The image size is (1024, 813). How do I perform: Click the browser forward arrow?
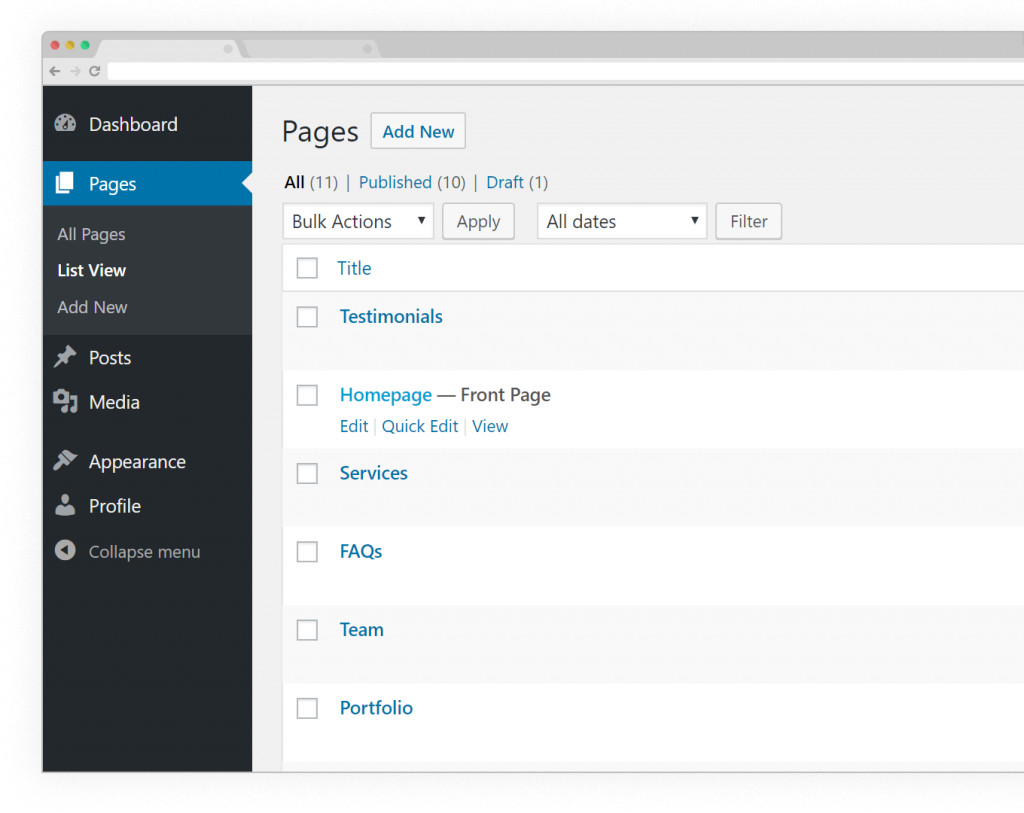(x=75, y=71)
